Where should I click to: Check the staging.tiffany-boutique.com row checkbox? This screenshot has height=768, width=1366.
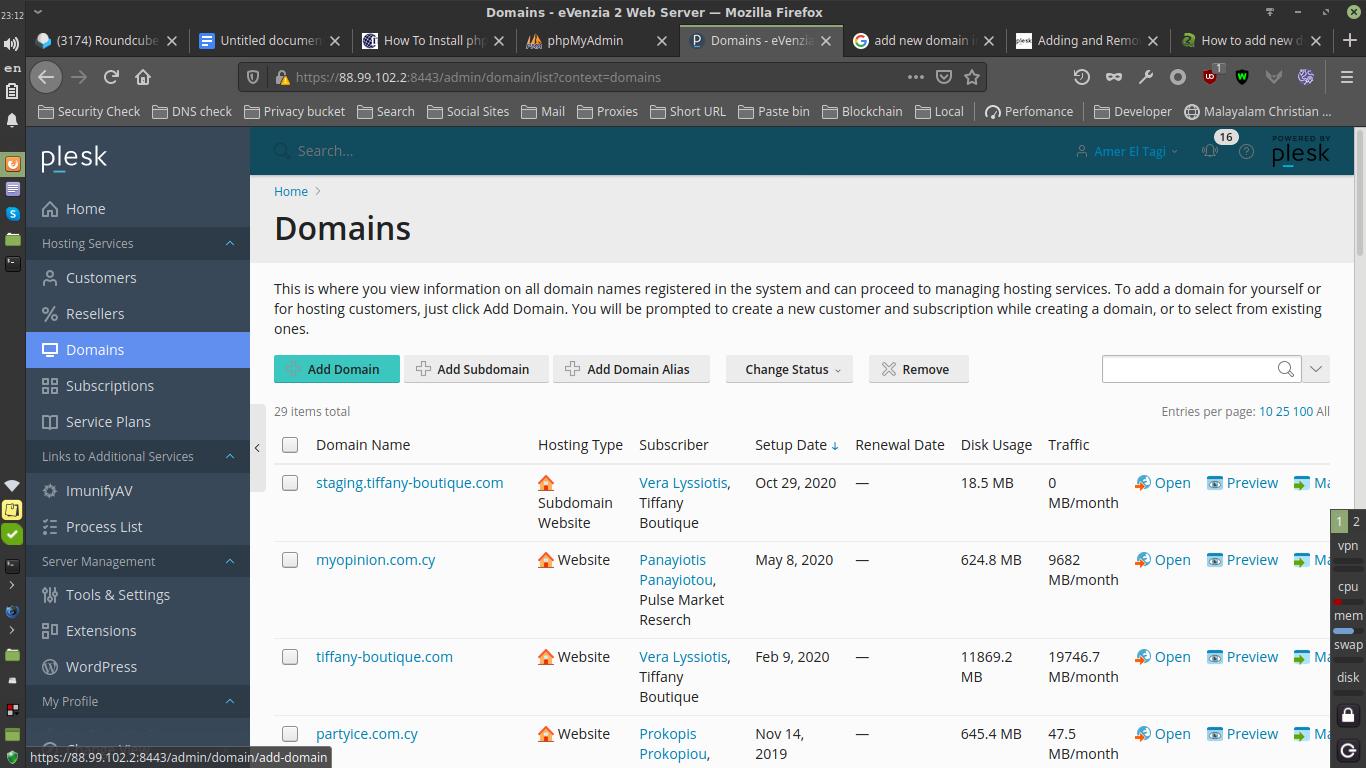point(290,483)
